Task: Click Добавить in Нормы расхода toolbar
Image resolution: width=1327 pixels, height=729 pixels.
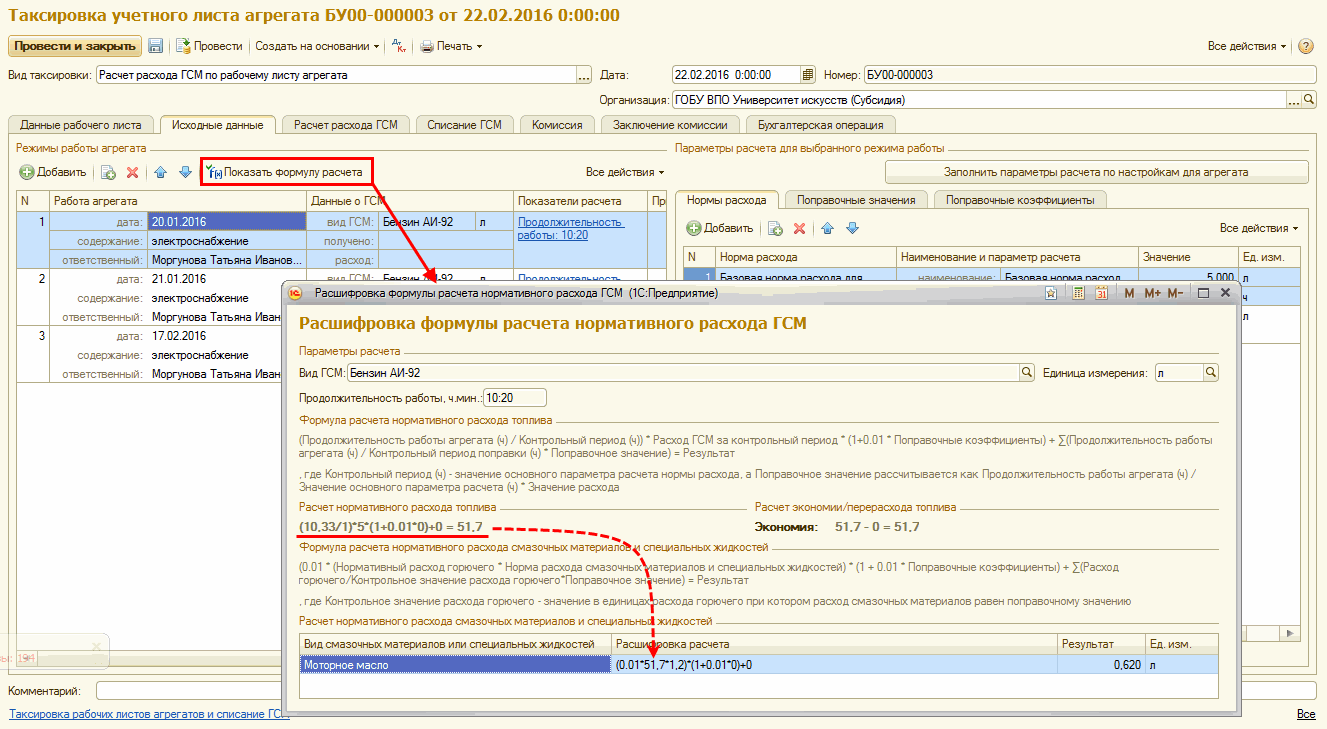Action: pyautogui.click(x=720, y=228)
